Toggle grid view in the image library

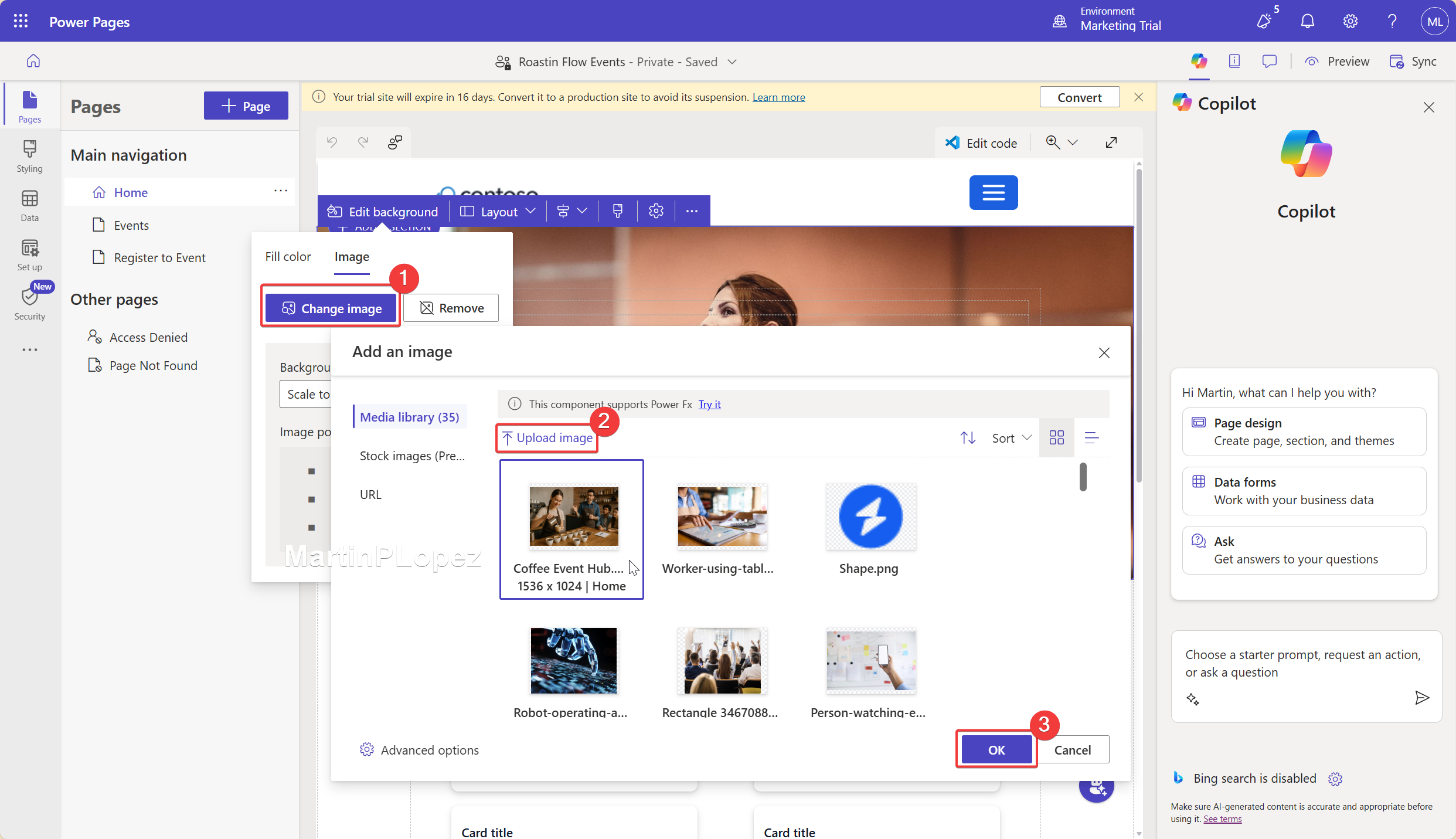tap(1056, 437)
